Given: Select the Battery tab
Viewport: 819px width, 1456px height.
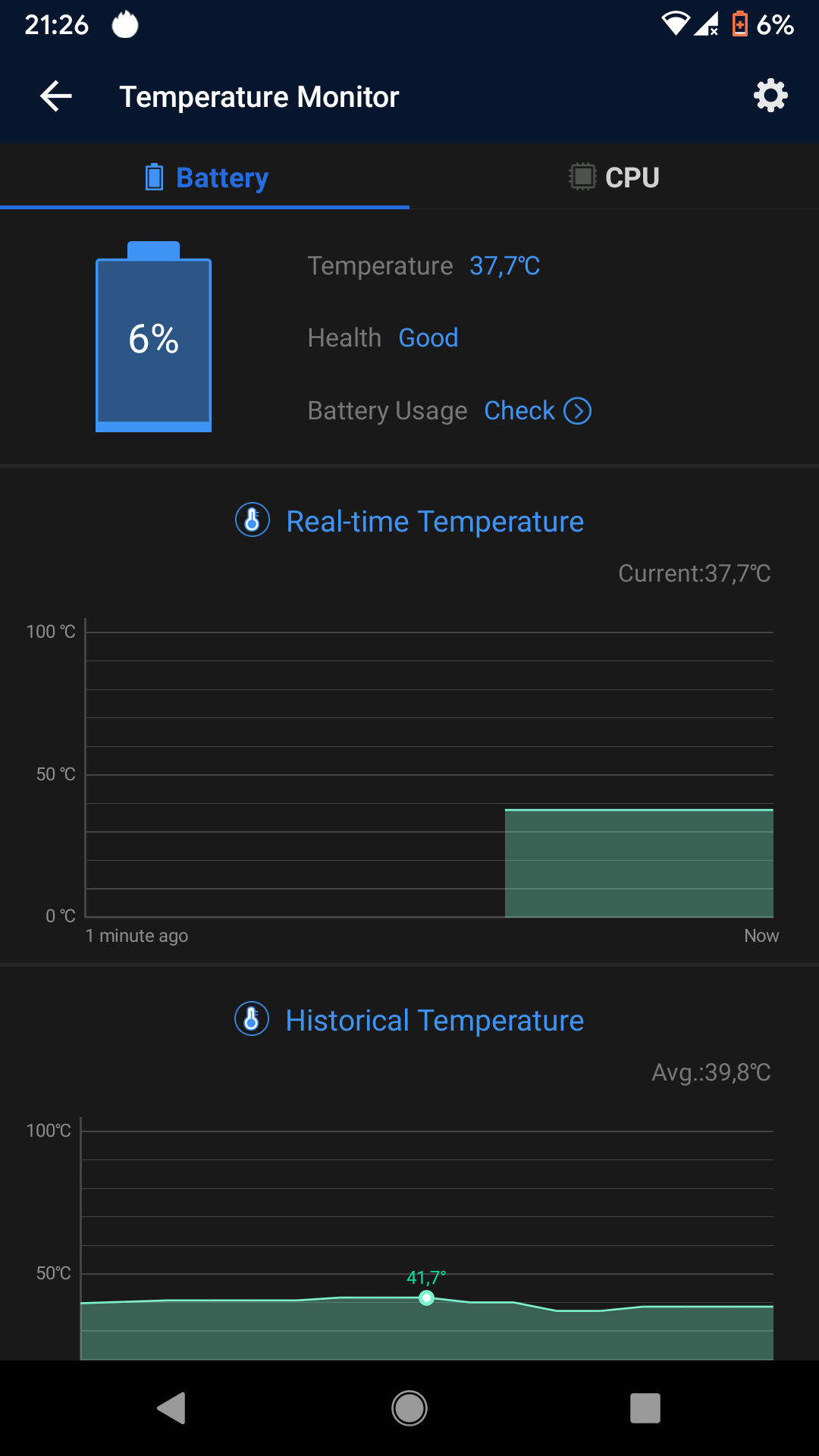Looking at the screenshot, I should (x=206, y=177).
